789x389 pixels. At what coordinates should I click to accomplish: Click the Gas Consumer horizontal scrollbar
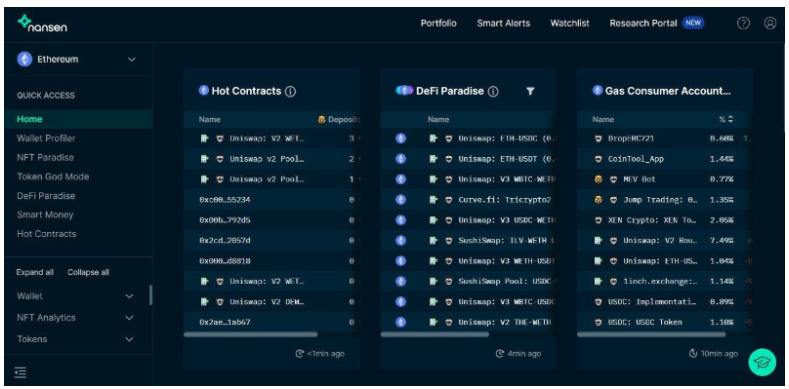651,334
